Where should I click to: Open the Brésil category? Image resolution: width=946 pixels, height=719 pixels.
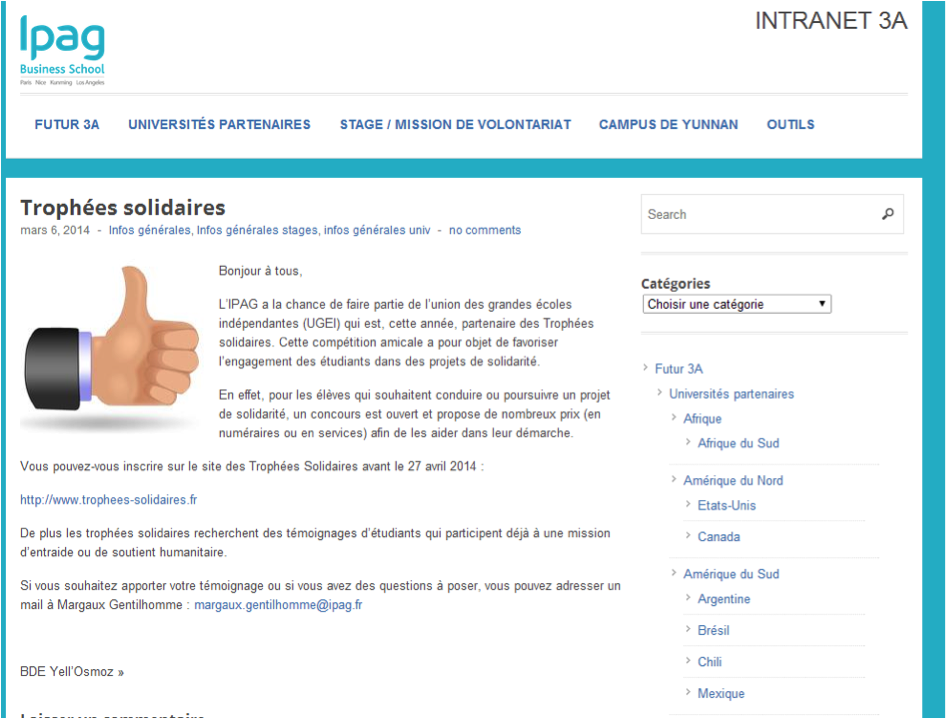tap(714, 630)
